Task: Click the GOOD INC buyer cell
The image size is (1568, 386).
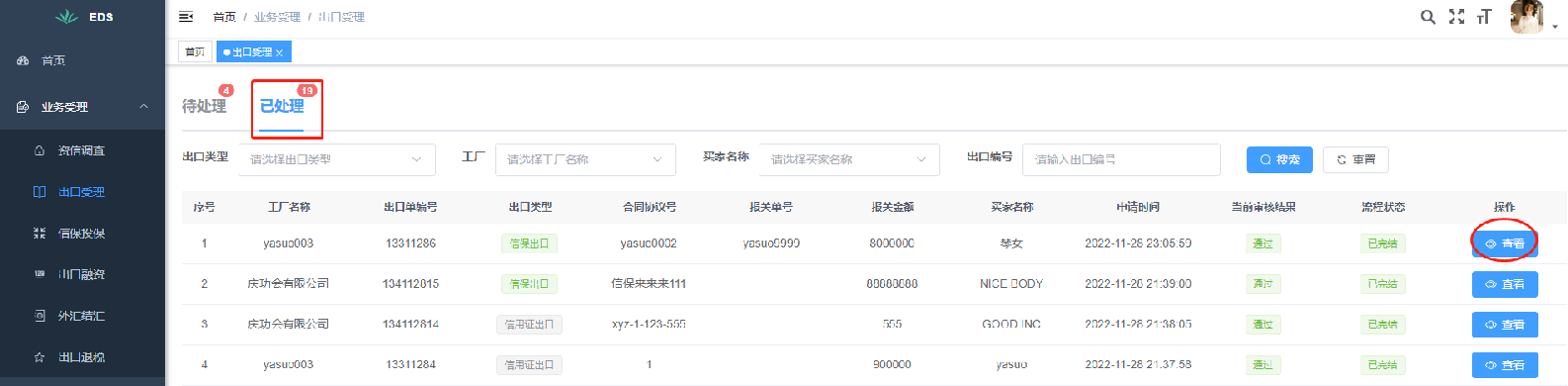Action: coord(1011,325)
